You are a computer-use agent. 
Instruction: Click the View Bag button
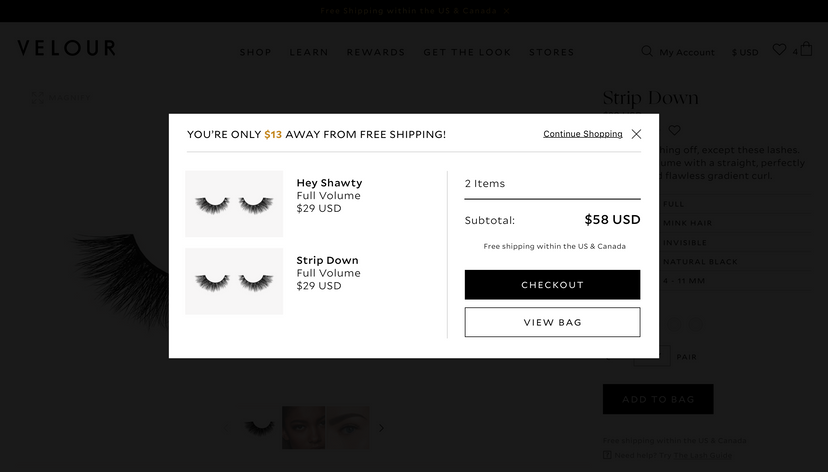pyautogui.click(x=552, y=322)
